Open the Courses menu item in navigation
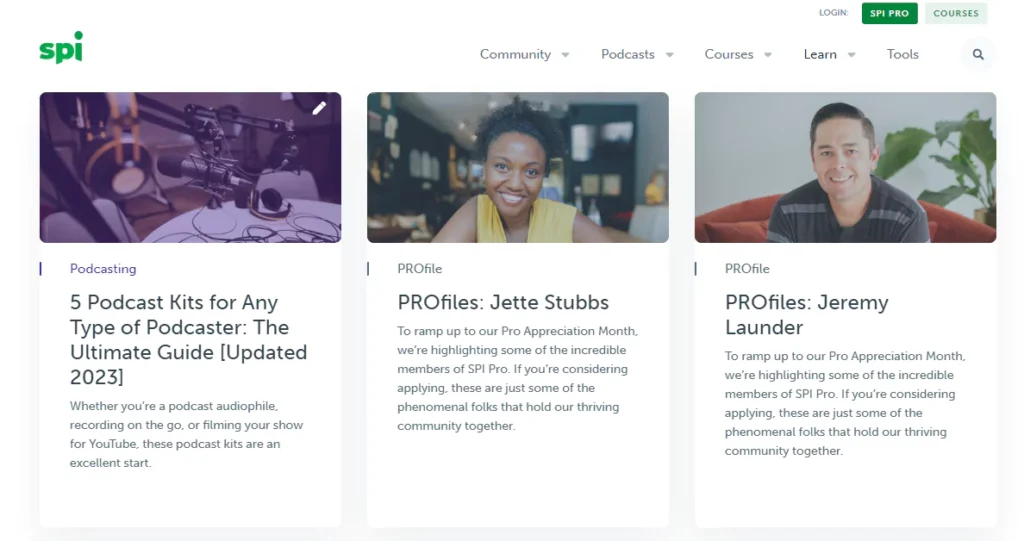Viewport: 1024px width, 541px height. tap(729, 54)
